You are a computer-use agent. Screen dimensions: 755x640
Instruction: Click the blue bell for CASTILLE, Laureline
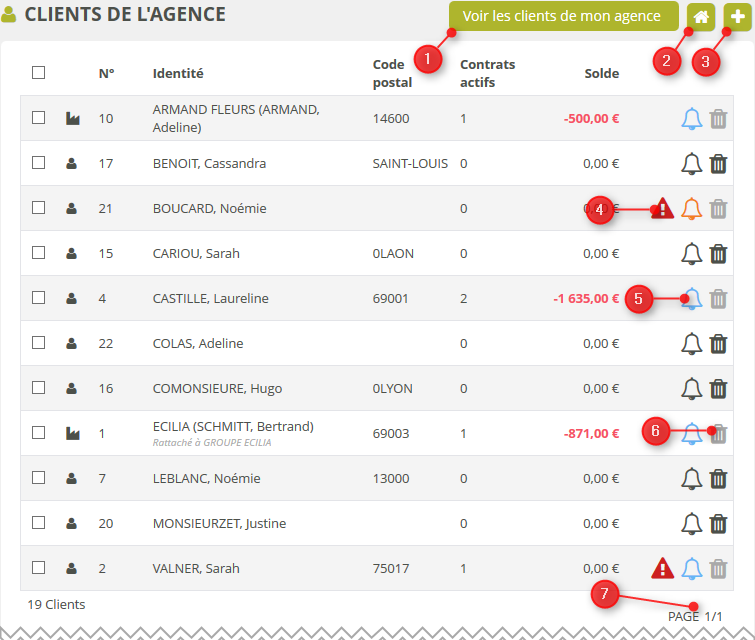click(x=691, y=299)
